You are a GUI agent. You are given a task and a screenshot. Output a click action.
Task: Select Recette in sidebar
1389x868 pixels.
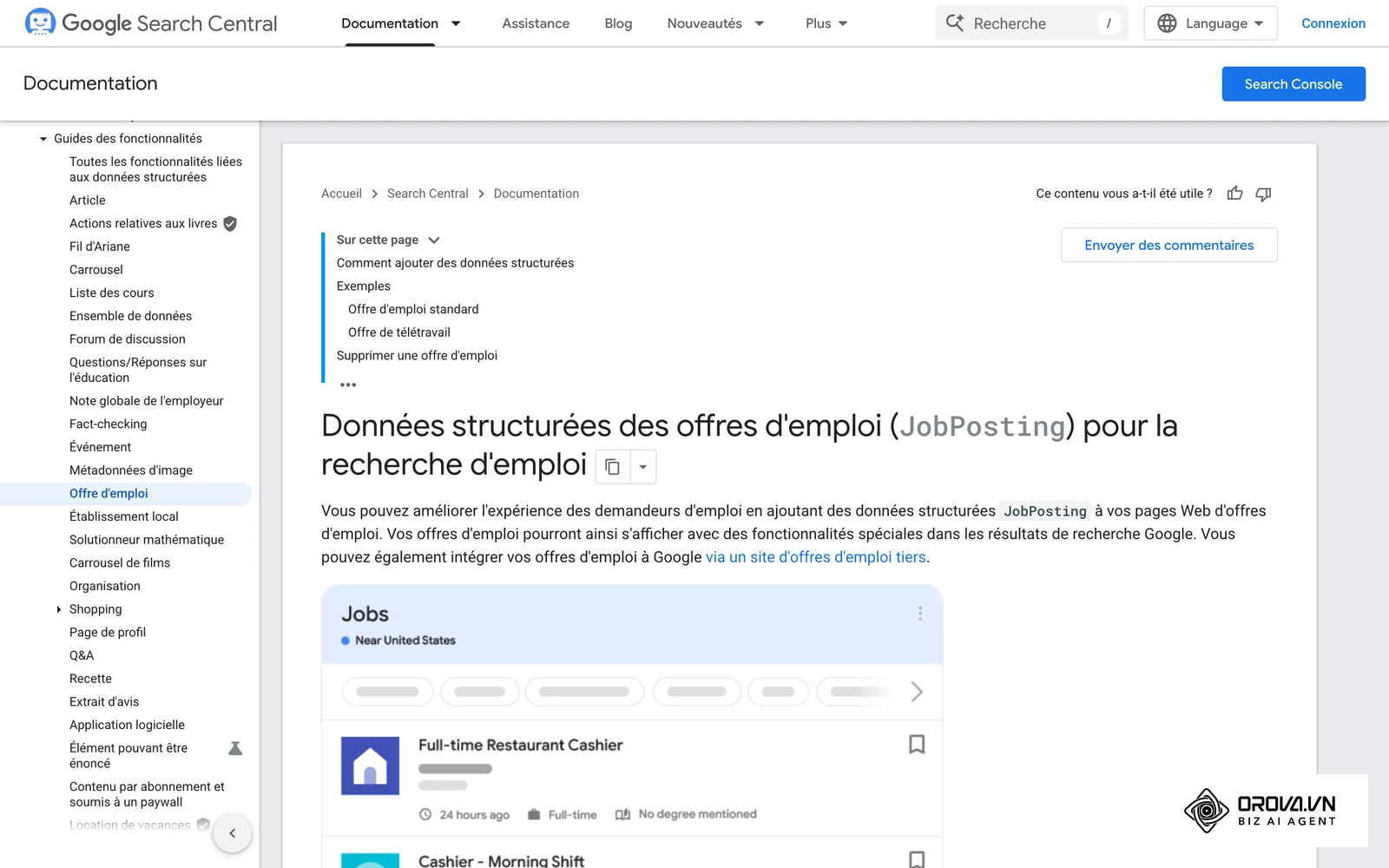[90, 679]
